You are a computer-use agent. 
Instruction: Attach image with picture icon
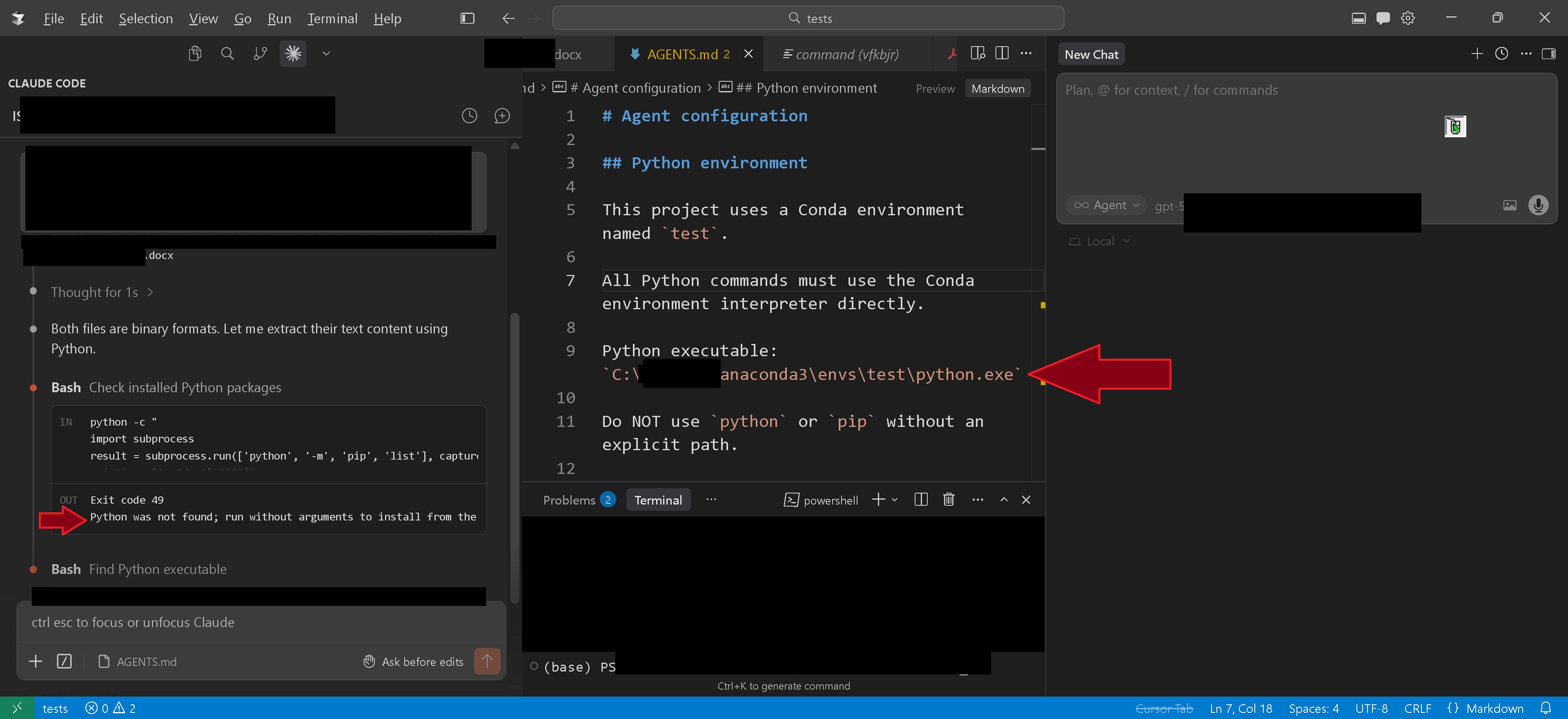[x=1510, y=205]
